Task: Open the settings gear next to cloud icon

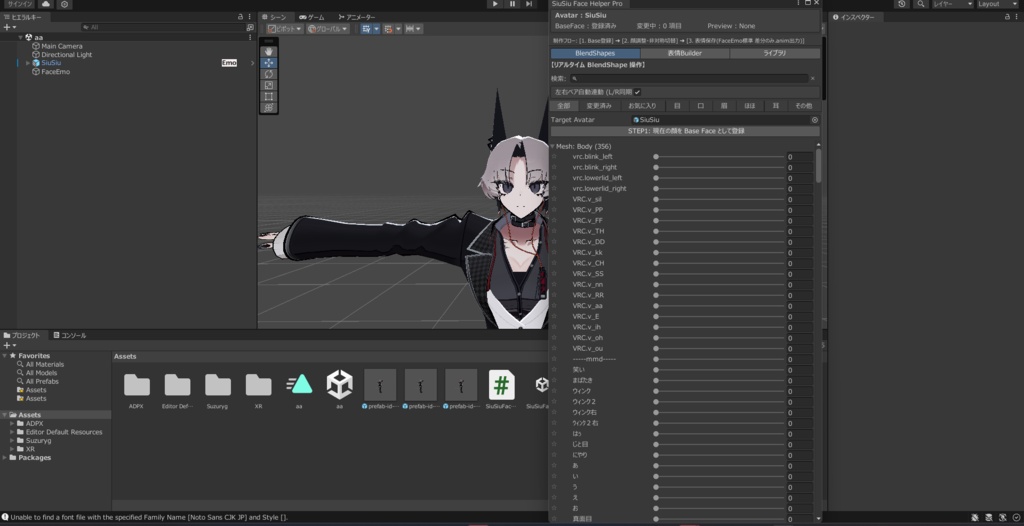Action: pyautogui.click(x=64, y=4)
